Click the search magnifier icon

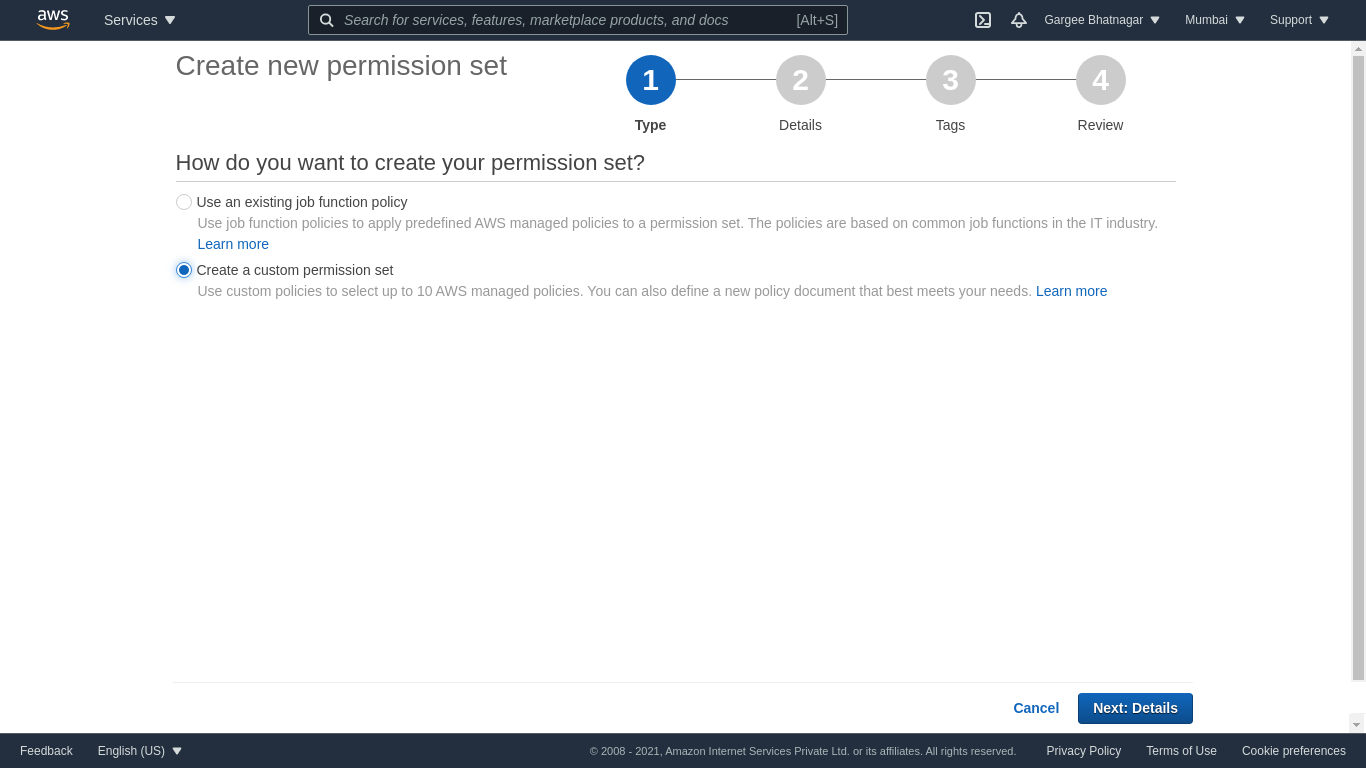327,20
